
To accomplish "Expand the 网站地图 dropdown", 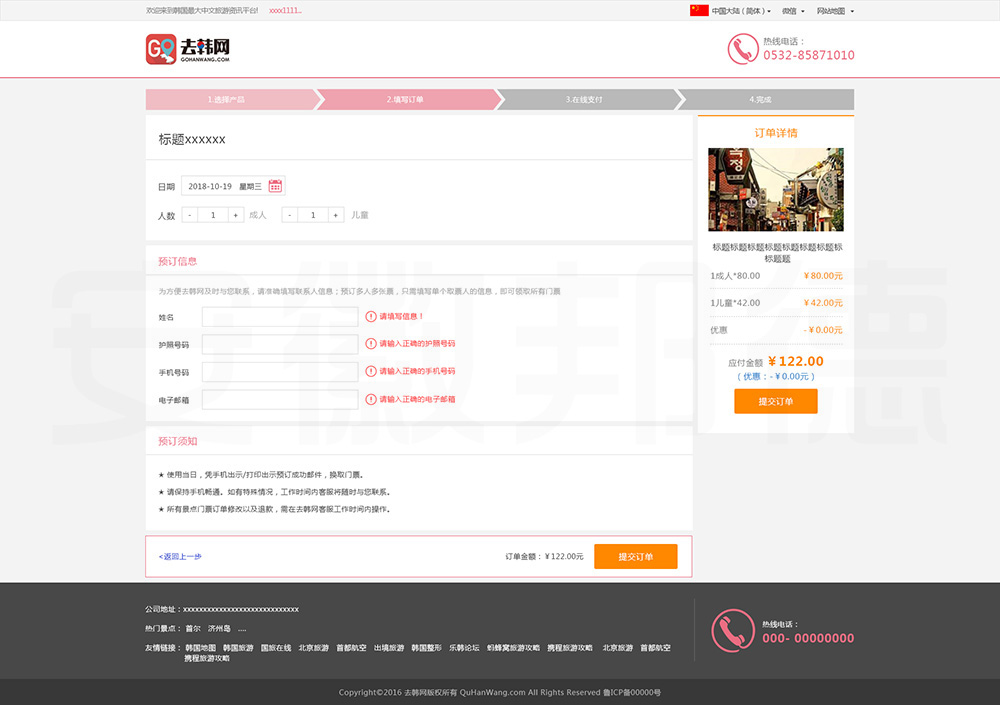I will coord(834,11).
